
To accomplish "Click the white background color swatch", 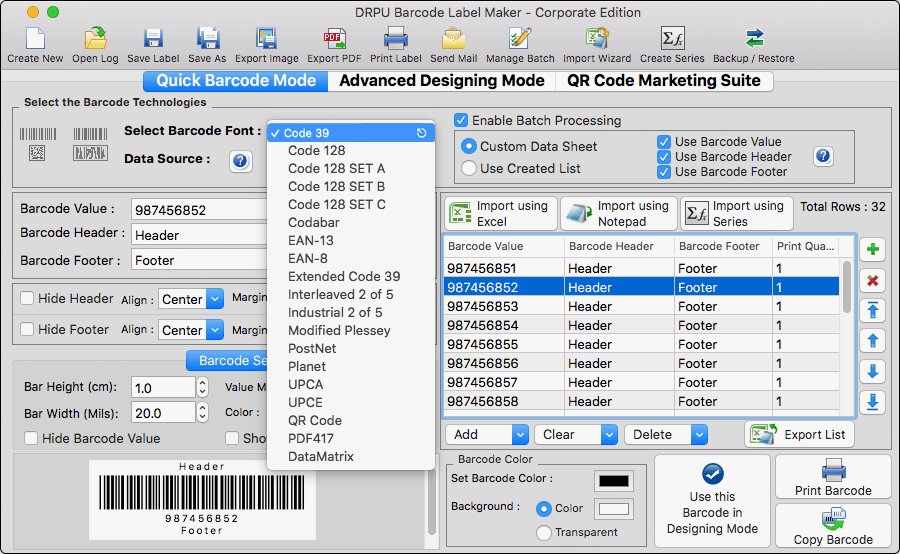I will click(614, 509).
